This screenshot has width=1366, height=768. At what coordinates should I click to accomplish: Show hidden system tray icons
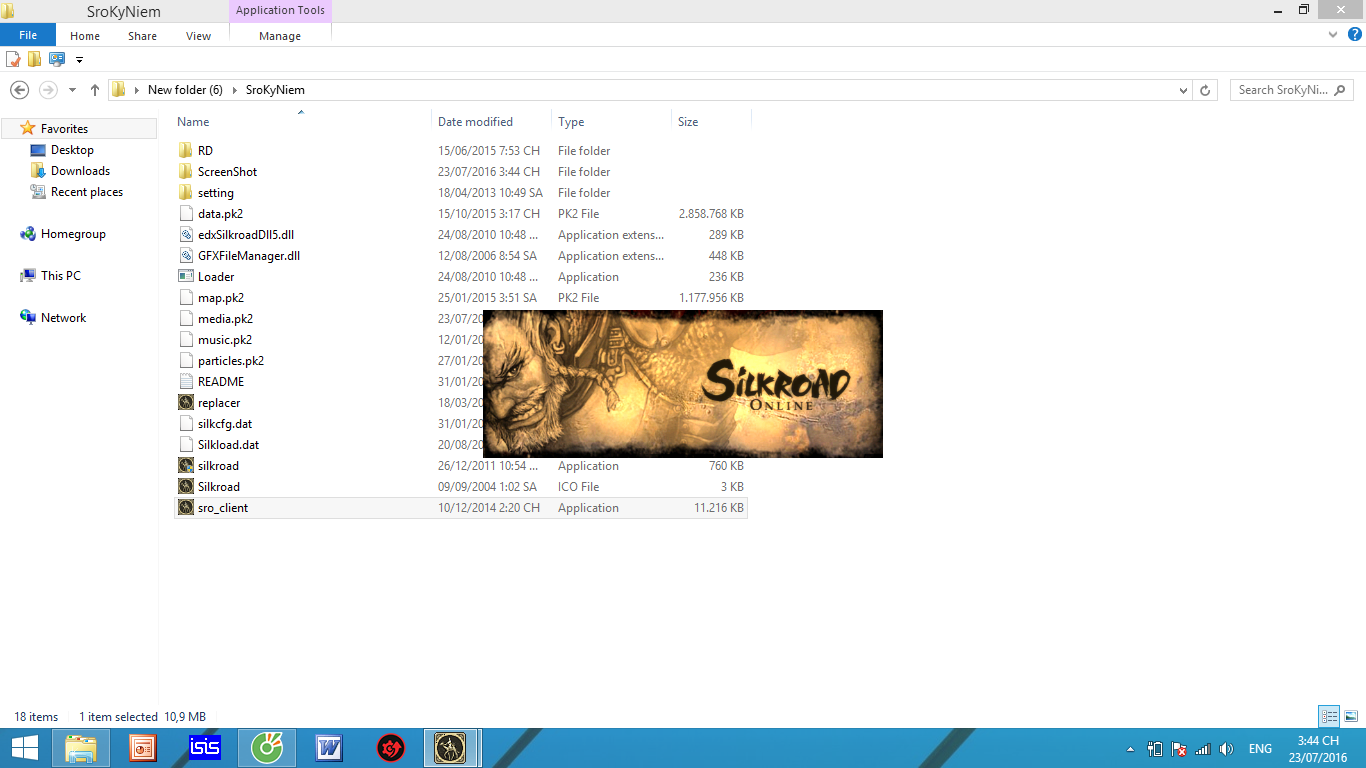[1130, 748]
